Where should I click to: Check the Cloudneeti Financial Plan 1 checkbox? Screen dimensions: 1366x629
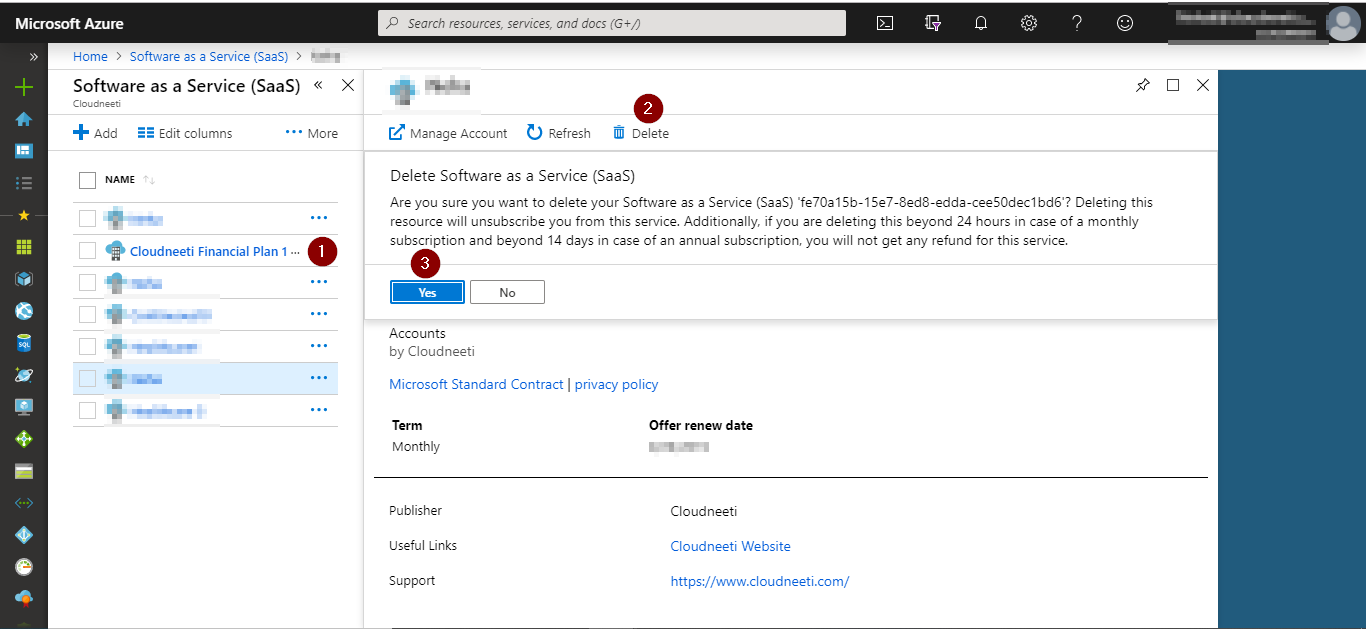pos(87,251)
